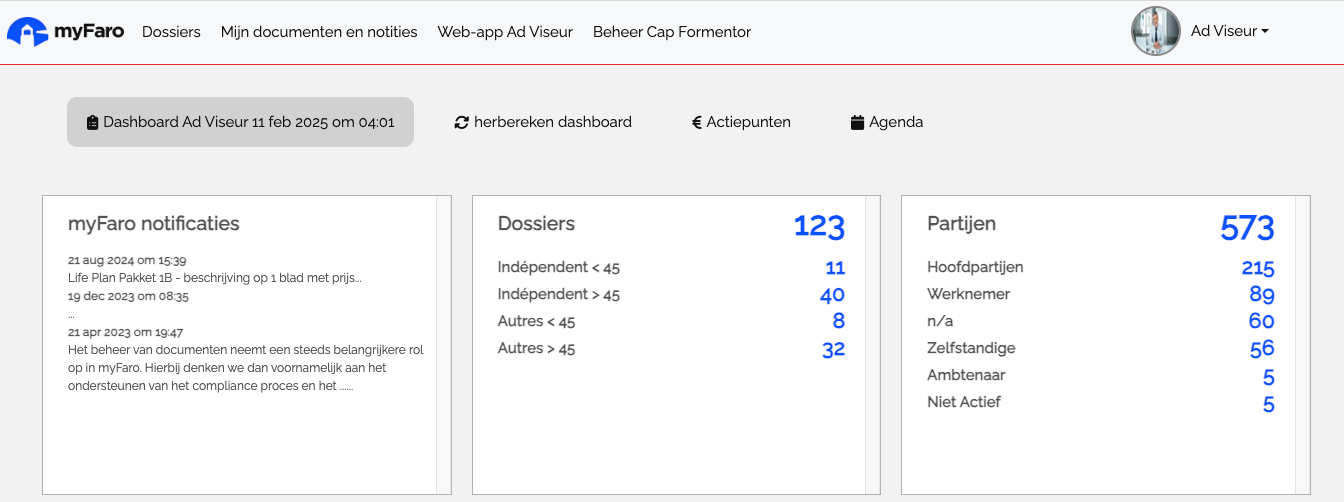The image size is (1344, 502).
Task: Click the clipboard icon on the Dashboard button
Action: pos(92,123)
